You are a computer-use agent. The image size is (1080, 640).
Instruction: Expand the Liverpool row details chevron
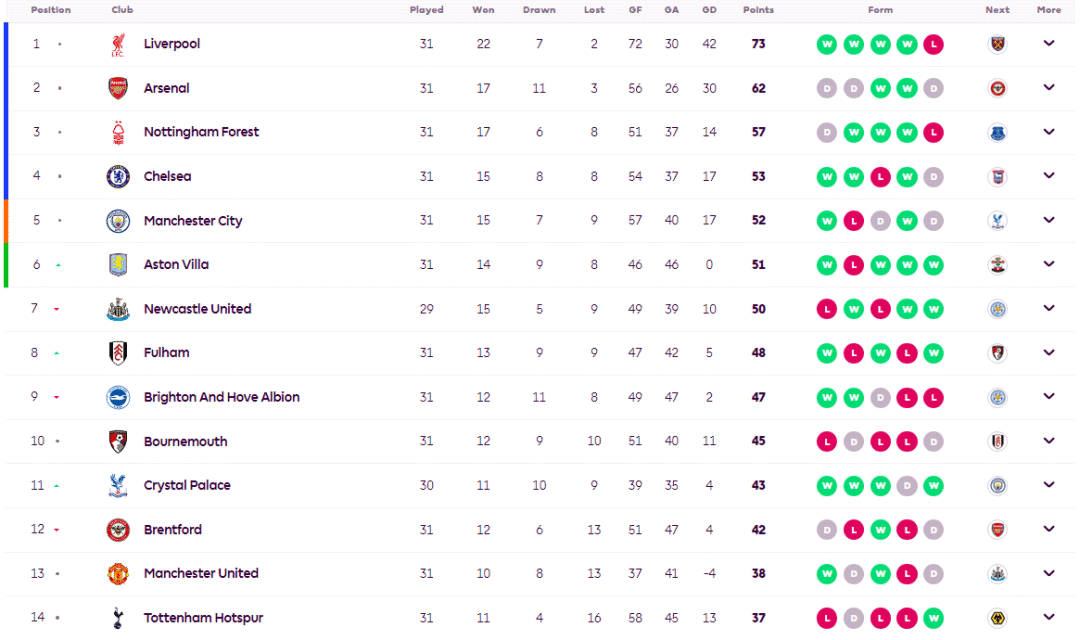point(1048,43)
